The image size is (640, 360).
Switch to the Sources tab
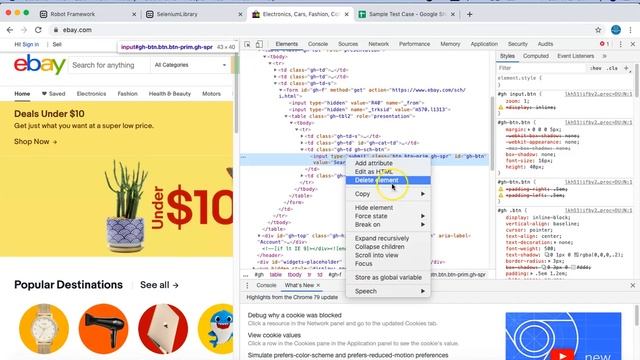click(x=348, y=44)
